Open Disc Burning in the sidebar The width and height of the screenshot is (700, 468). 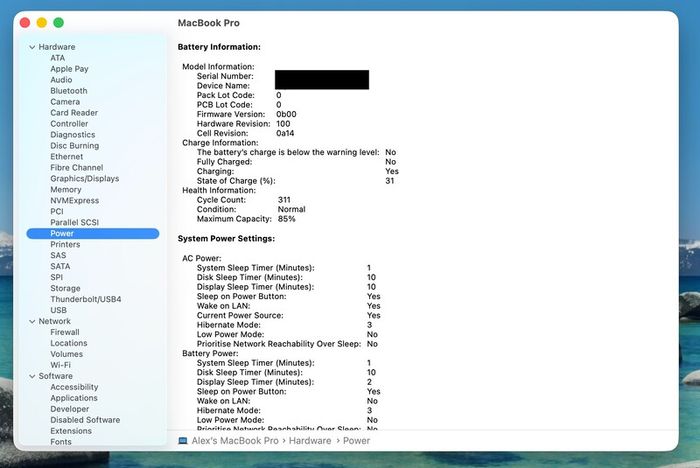tap(75, 146)
